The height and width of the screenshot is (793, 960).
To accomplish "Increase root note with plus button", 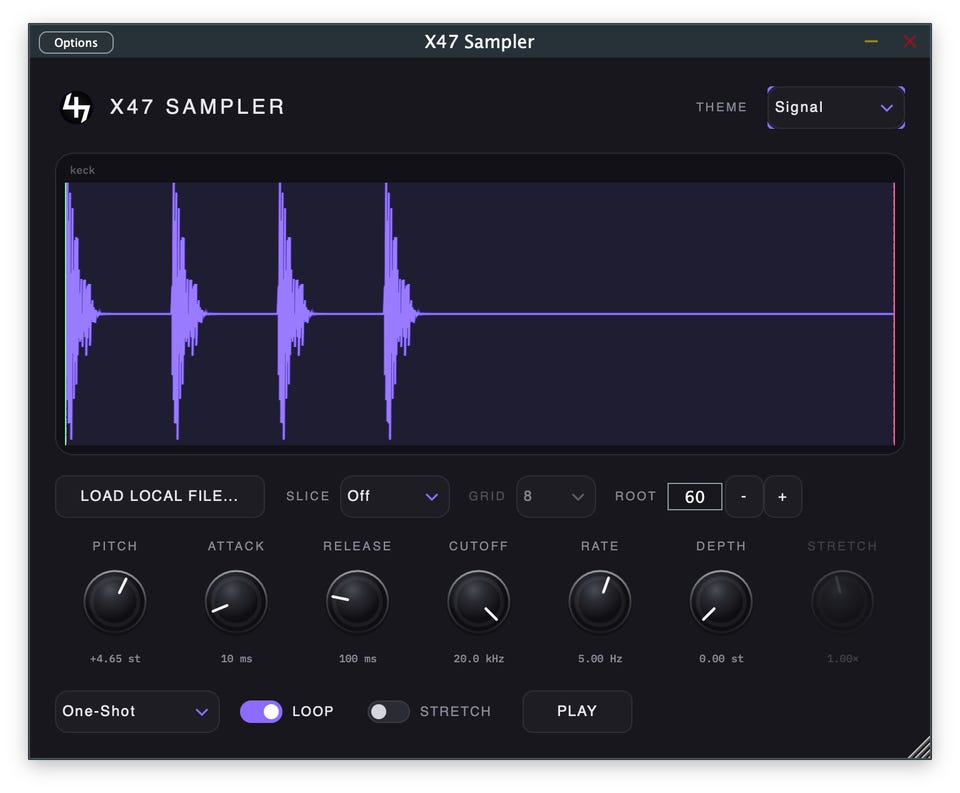I will [x=782, y=497].
